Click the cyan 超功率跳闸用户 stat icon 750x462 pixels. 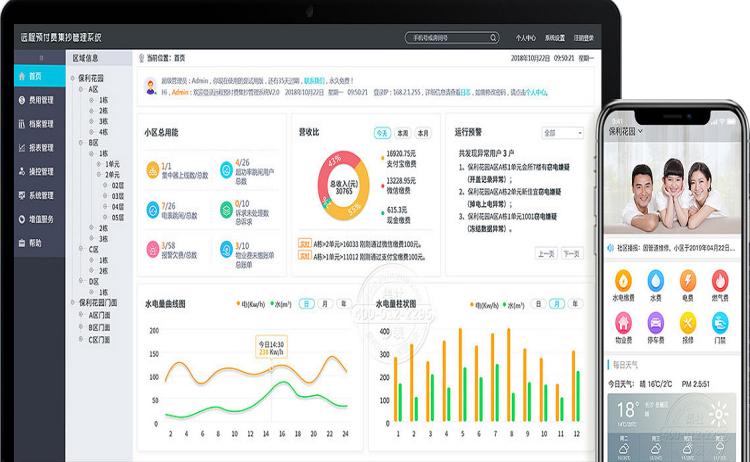(226, 170)
